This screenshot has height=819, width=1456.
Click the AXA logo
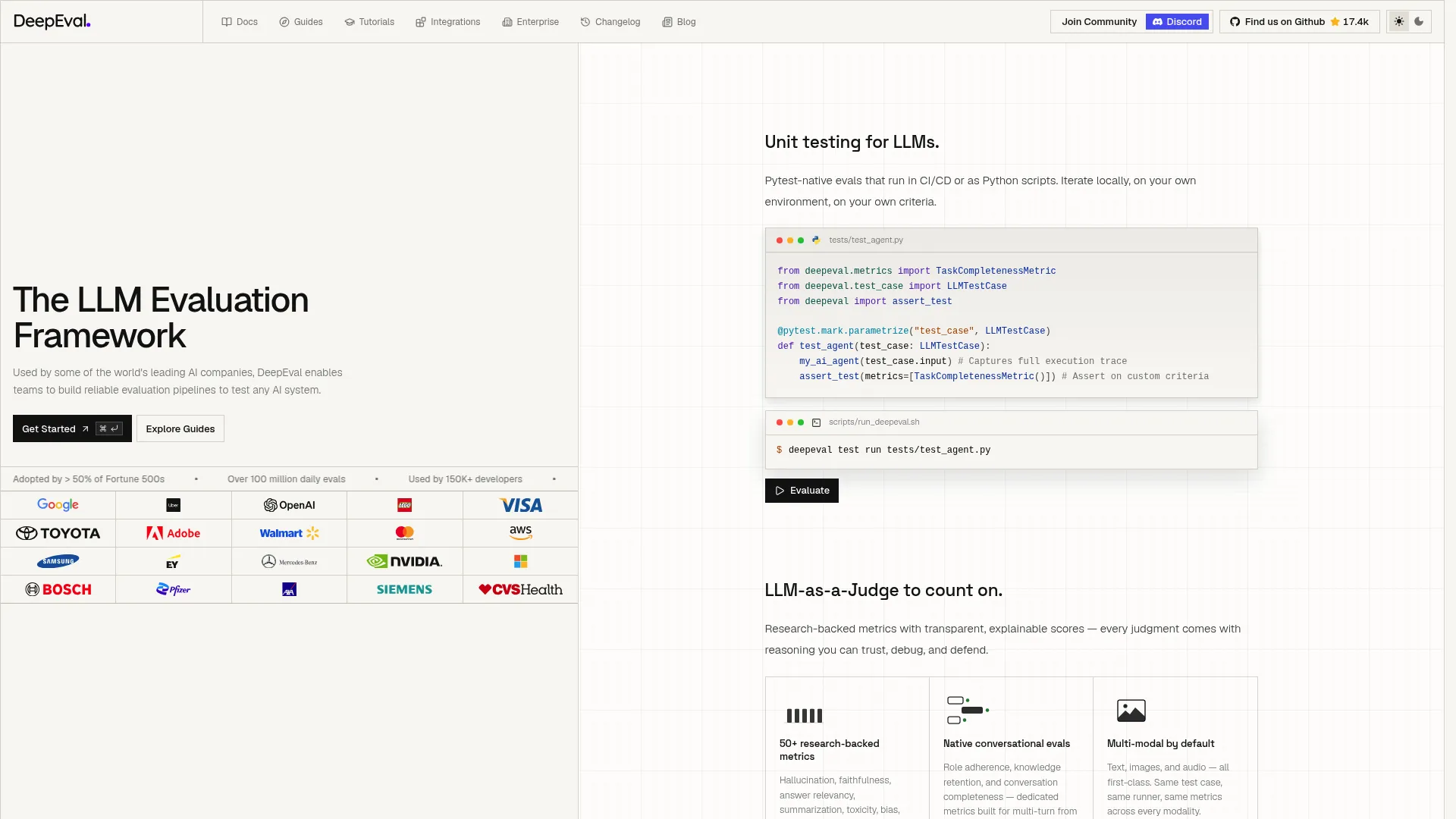[x=289, y=589]
